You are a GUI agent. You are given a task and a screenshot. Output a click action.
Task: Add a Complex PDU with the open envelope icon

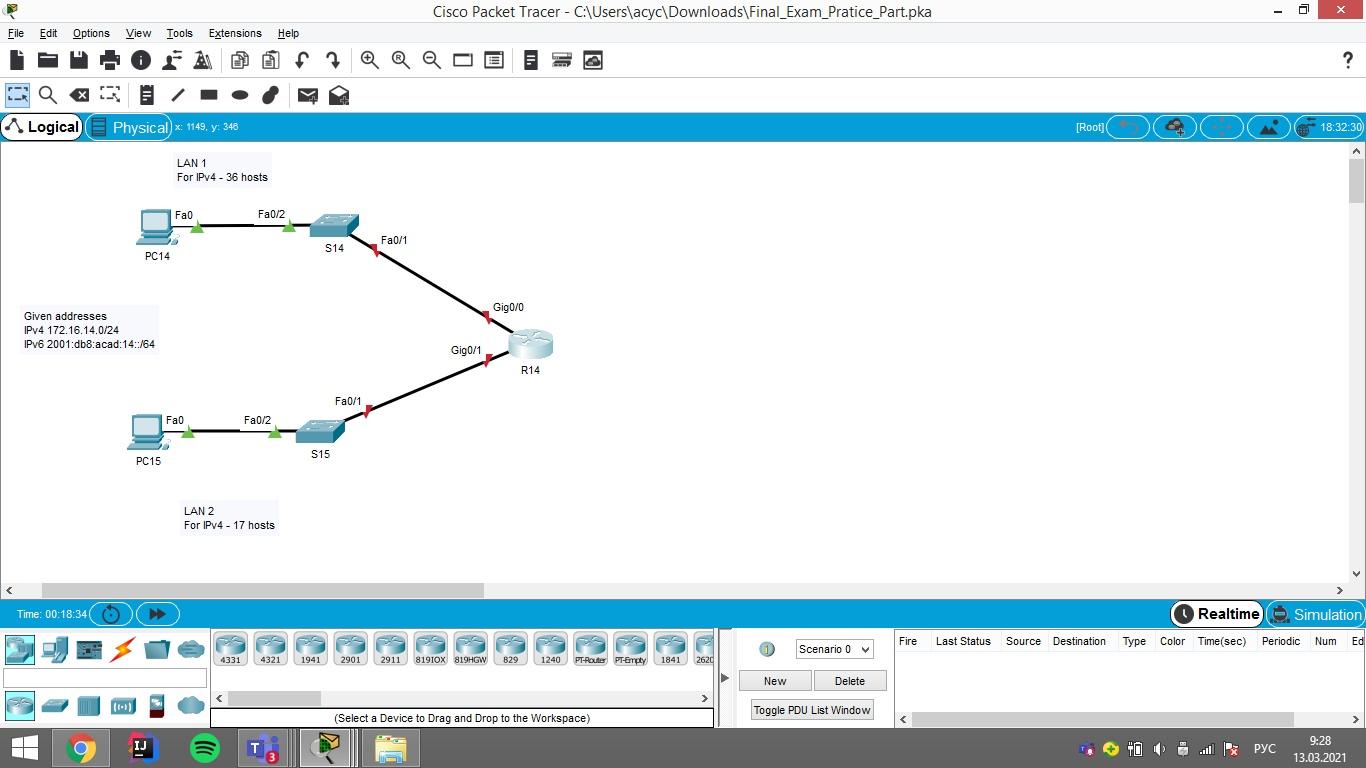(339, 95)
